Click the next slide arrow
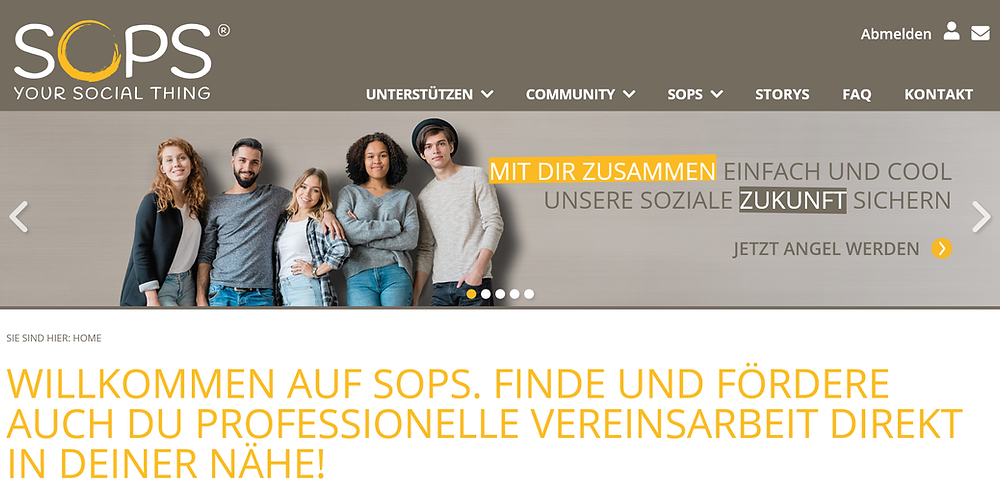The image size is (1000, 484). (981, 217)
